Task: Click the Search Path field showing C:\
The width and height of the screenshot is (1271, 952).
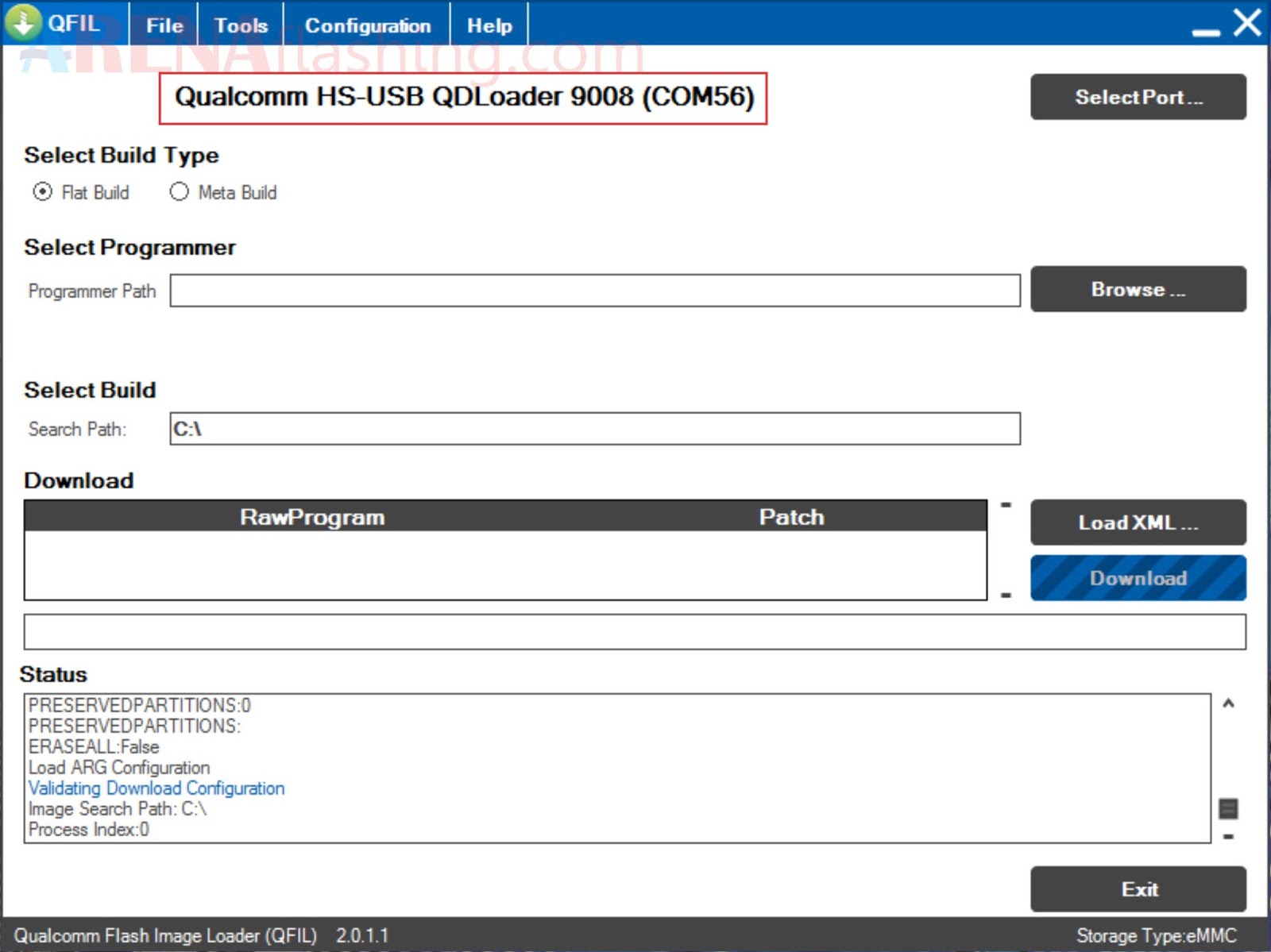Action: click(595, 429)
